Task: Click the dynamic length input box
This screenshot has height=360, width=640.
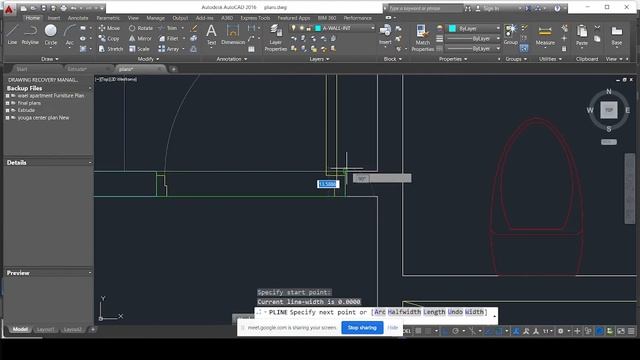Action: point(328,184)
